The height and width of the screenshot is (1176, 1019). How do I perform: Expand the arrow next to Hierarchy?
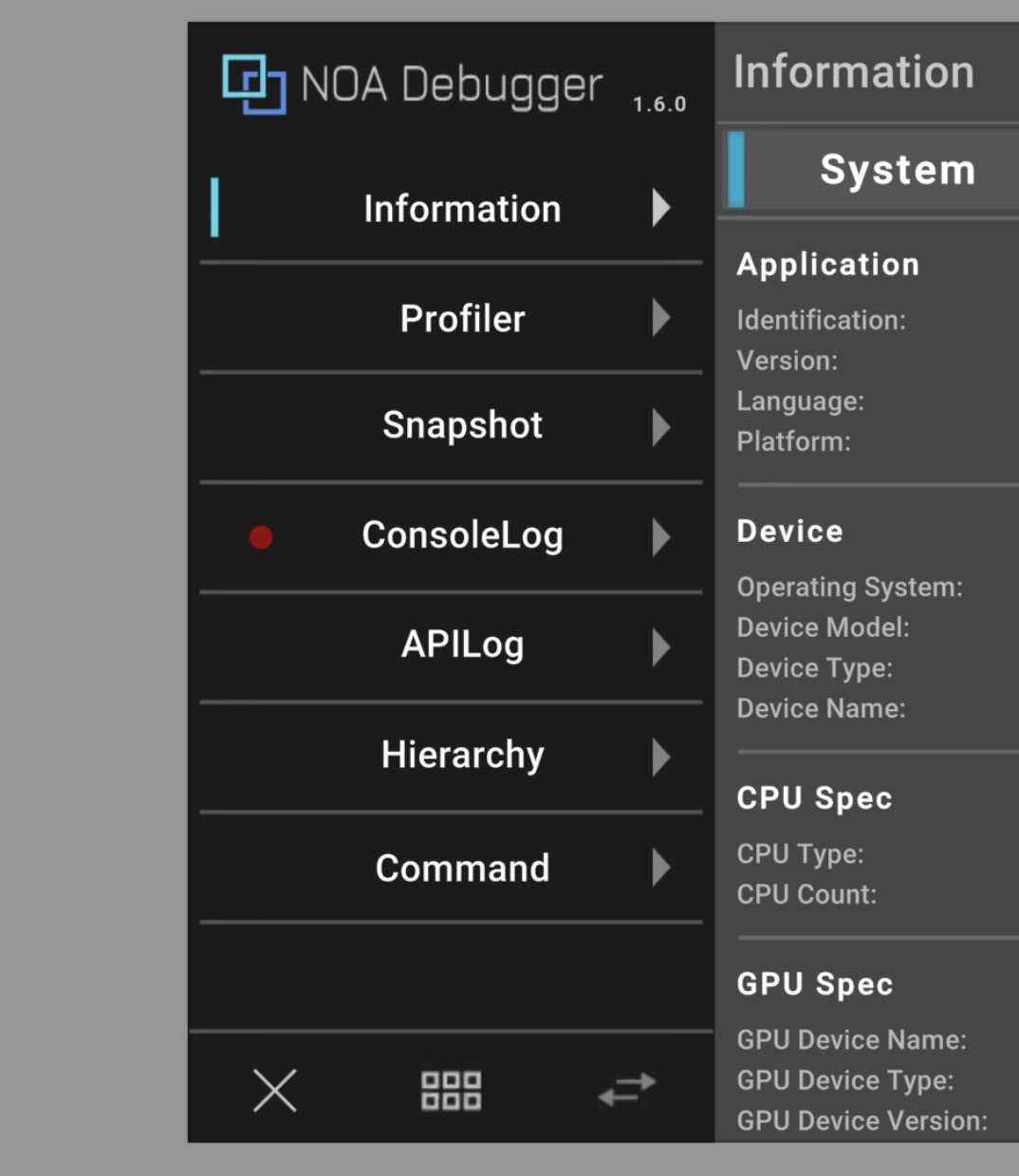[x=661, y=757]
